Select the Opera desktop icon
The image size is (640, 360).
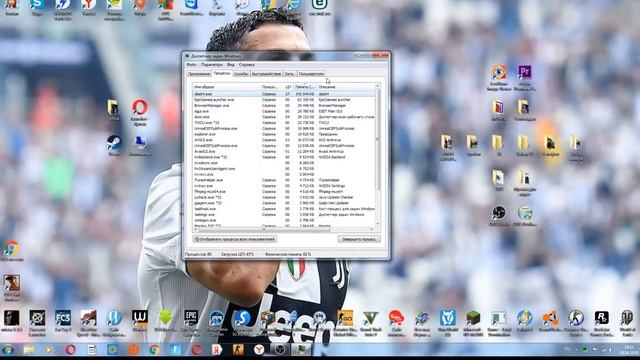coord(140,111)
